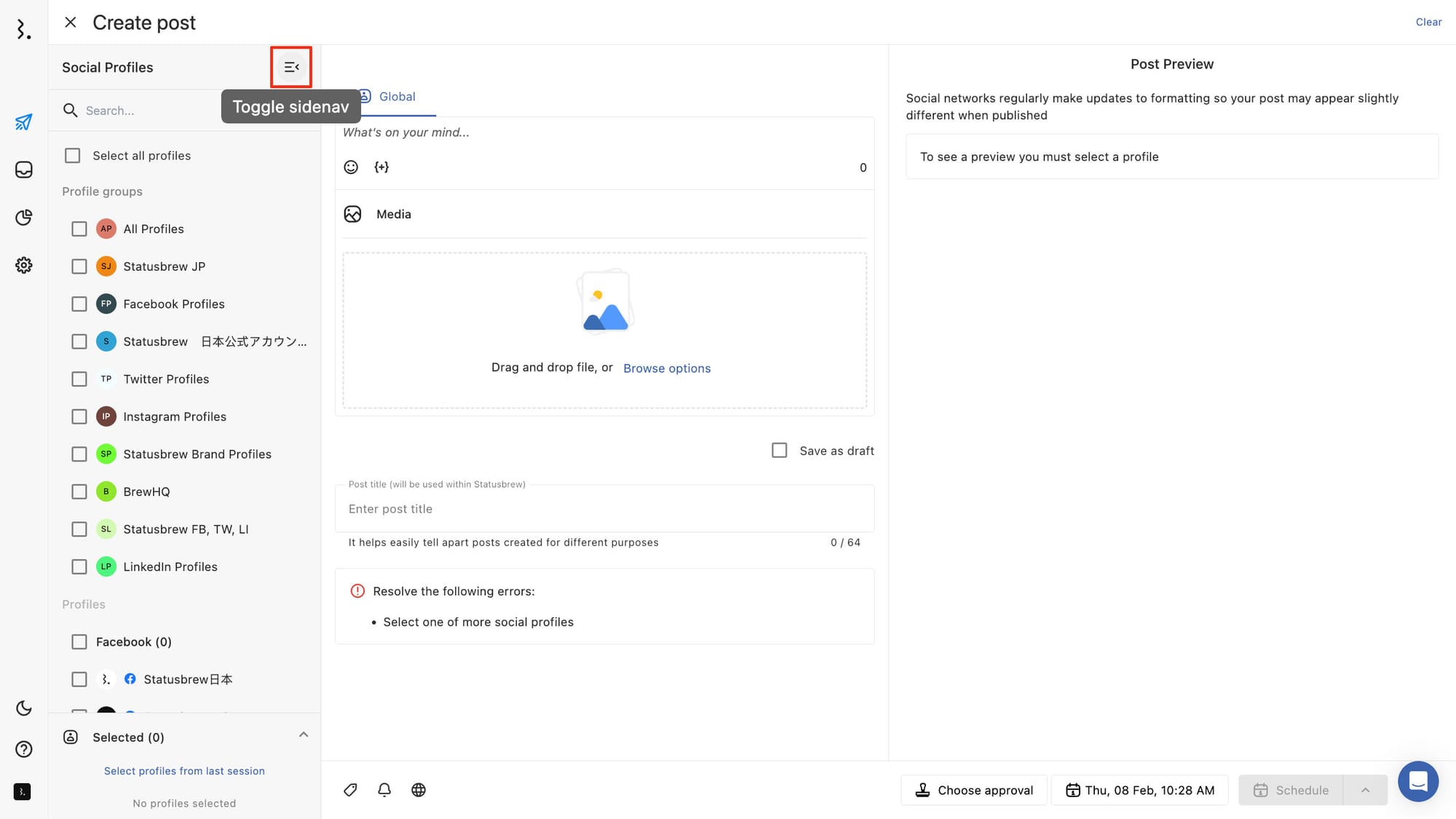Open the Reports pie chart icon
This screenshot has height=819, width=1456.
point(24,218)
